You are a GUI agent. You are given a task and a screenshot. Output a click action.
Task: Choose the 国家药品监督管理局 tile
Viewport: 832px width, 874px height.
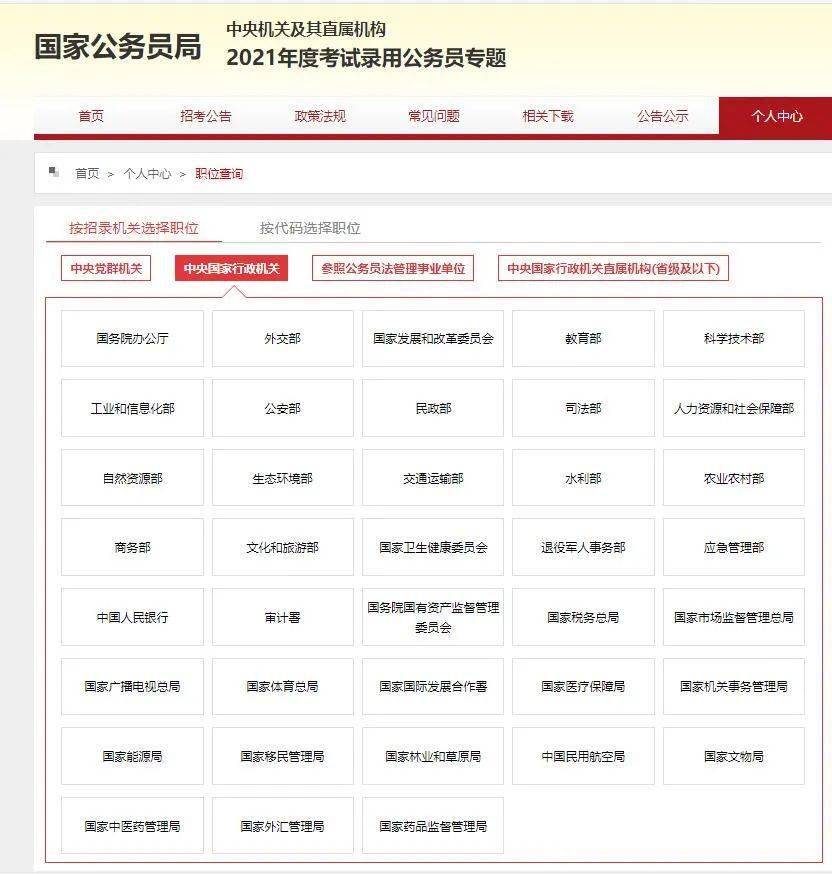coord(433,826)
